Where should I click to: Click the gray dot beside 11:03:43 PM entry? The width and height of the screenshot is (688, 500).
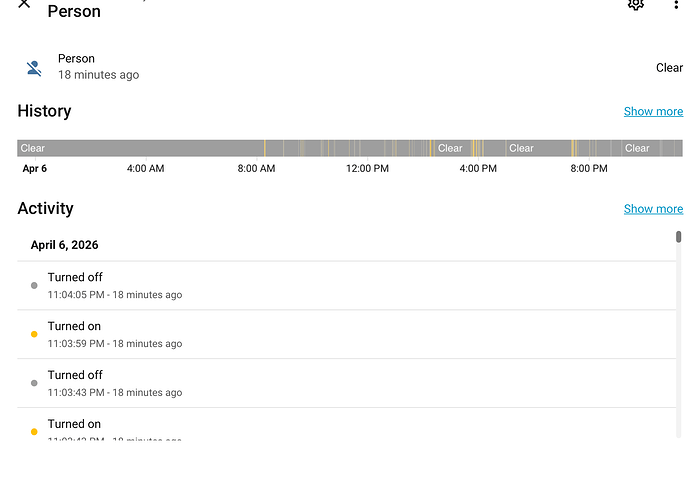[34, 383]
